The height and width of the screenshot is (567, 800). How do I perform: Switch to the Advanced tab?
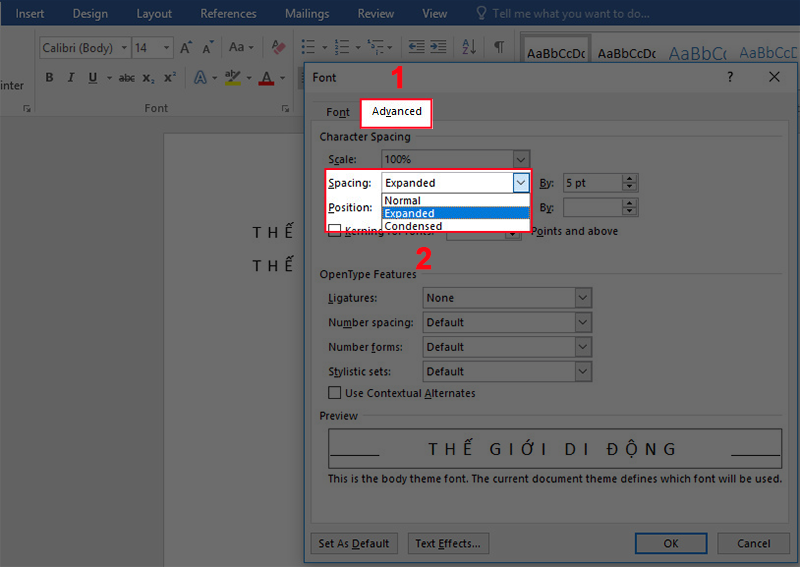tap(396, 111)
